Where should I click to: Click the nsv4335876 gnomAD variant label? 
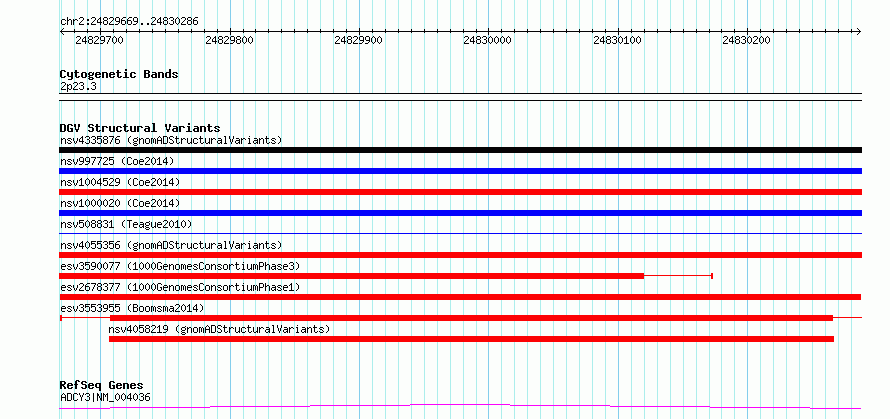pos(171,140)
